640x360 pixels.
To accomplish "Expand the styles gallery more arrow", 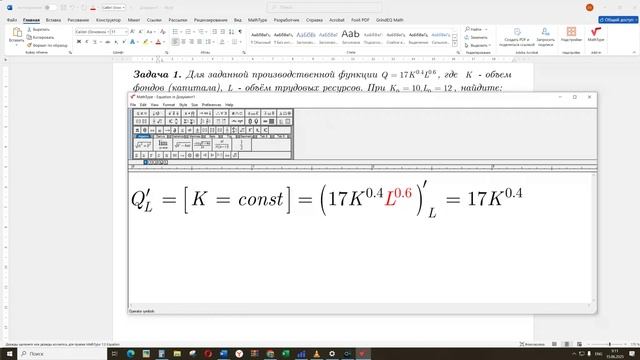I will [x=455, y=44].
